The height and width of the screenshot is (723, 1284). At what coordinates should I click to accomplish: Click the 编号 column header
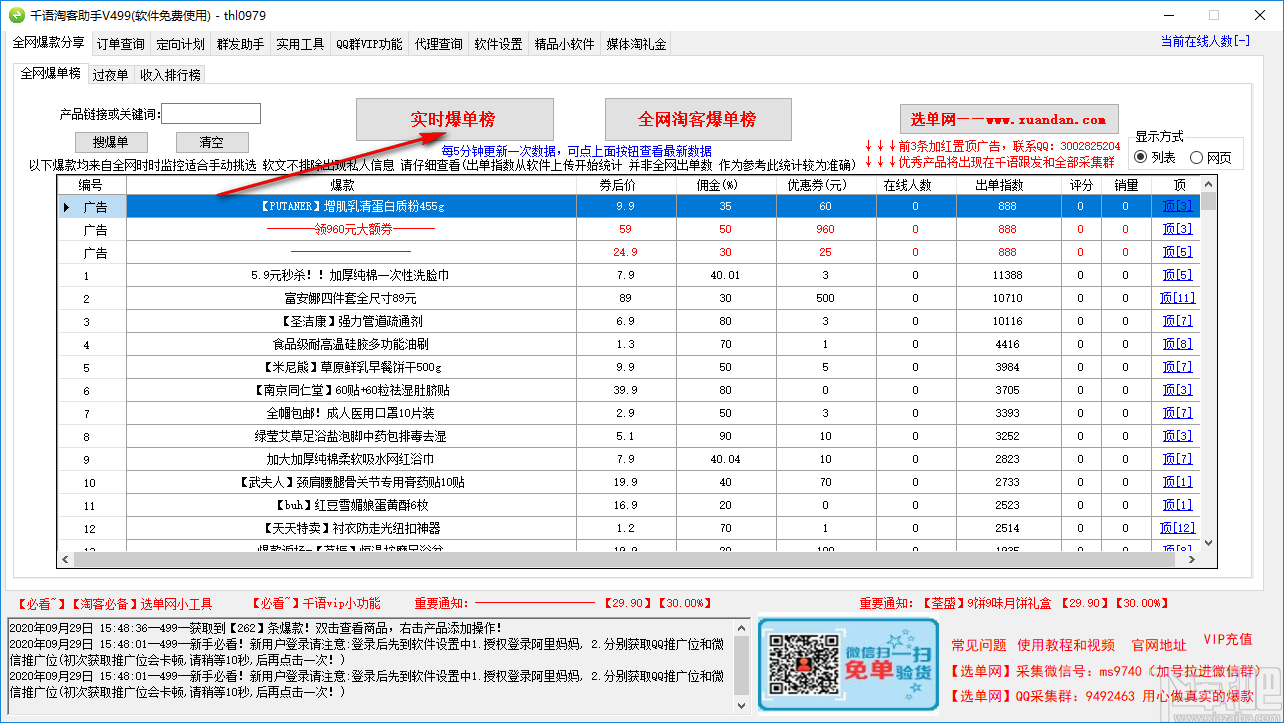tap(91, 185)
